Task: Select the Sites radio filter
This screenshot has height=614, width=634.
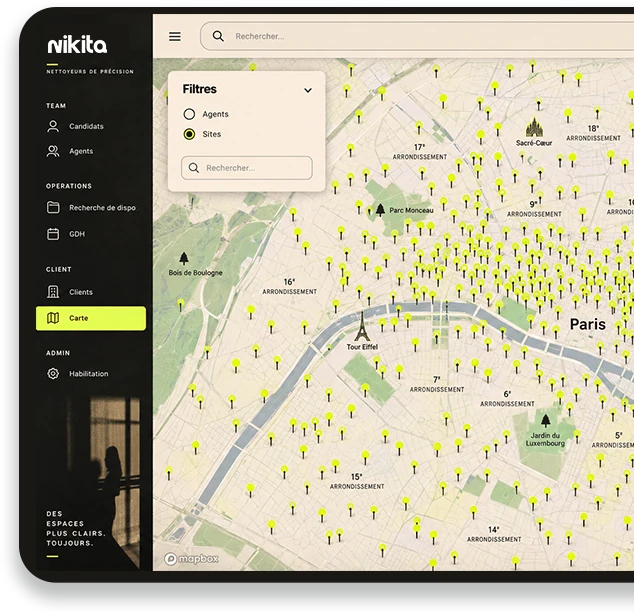Action: [x=189, y=134]
